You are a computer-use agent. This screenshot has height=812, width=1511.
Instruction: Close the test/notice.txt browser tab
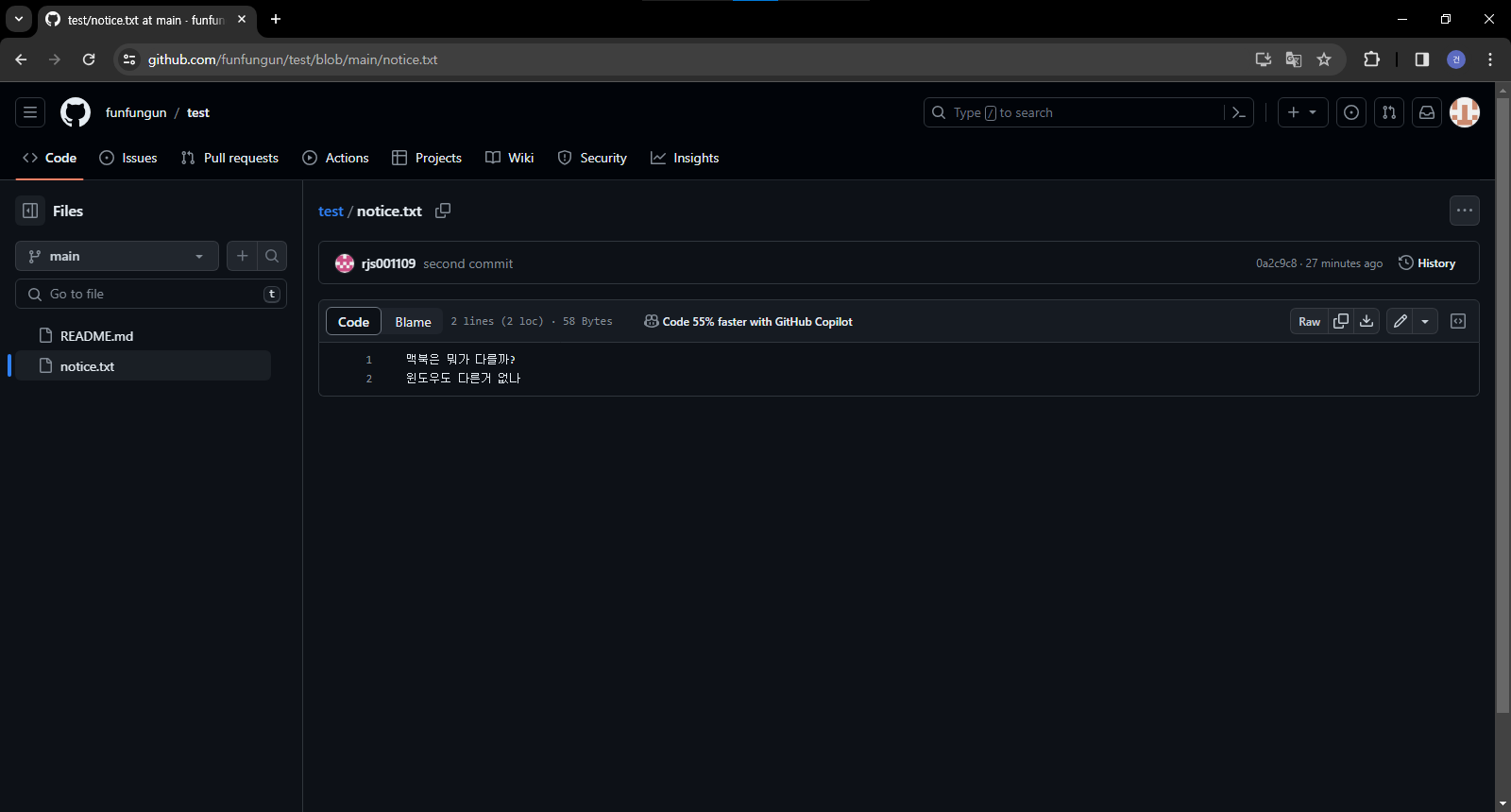[242, 19]
